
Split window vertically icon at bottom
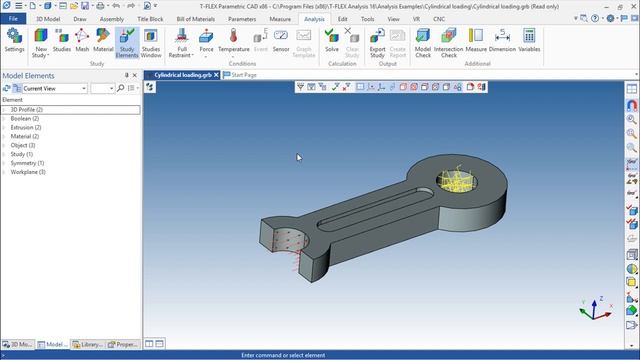[x=149, y=344]
